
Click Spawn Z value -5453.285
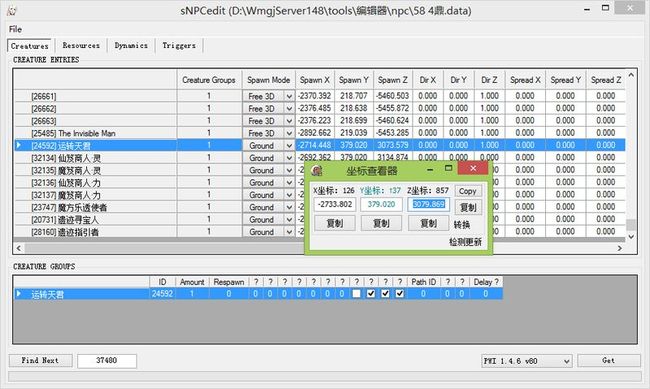click(x=393, y=133)
